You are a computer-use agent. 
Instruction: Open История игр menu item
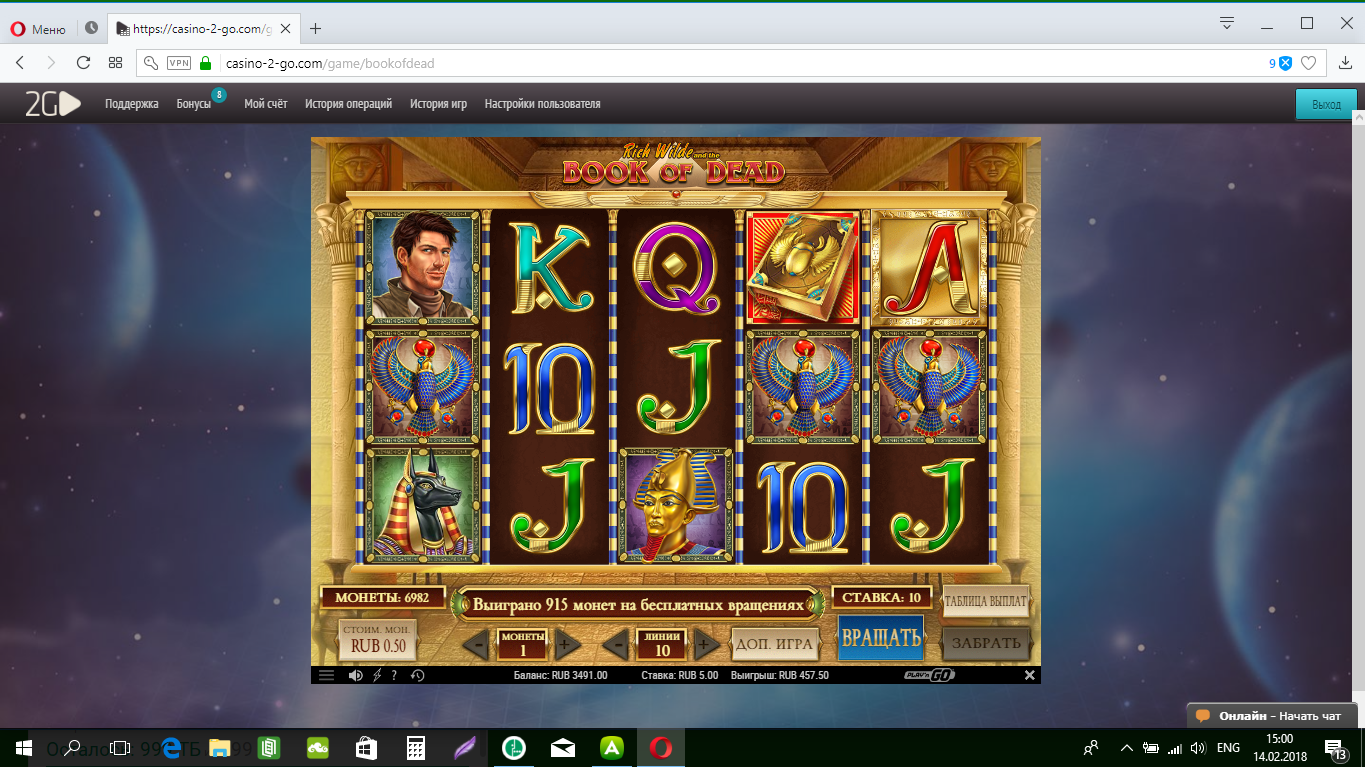tap(438, 103)
